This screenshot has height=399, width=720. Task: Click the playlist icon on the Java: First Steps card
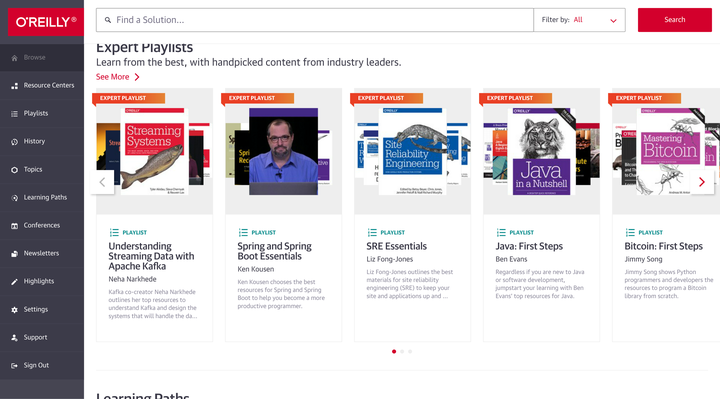tap(501, 232)
